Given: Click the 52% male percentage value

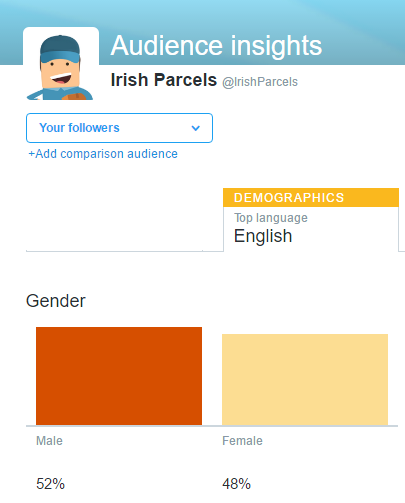Looking at the screenshot, I should [x=50, y=484].
